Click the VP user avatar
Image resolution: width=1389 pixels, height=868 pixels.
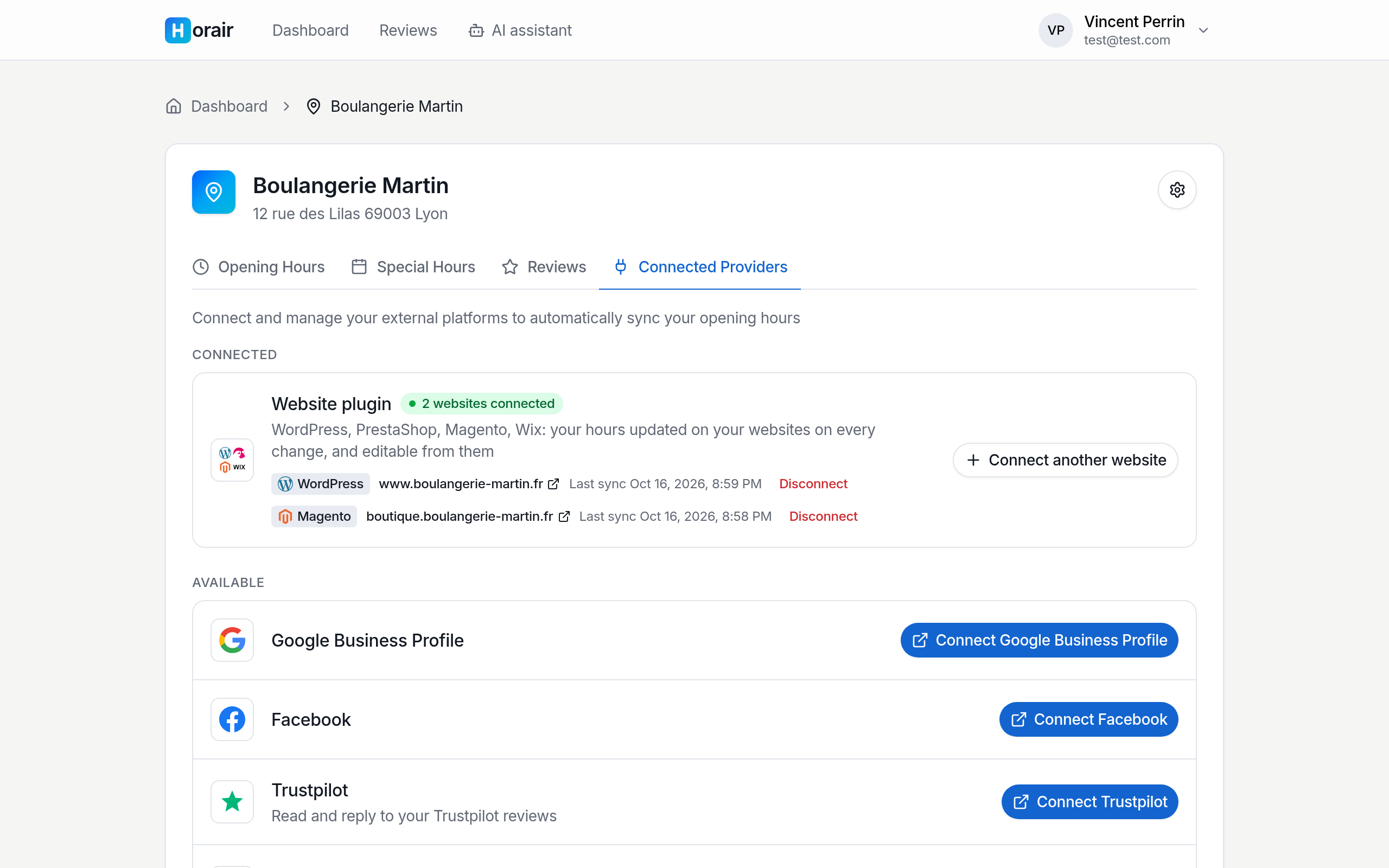coord(1055,30)
